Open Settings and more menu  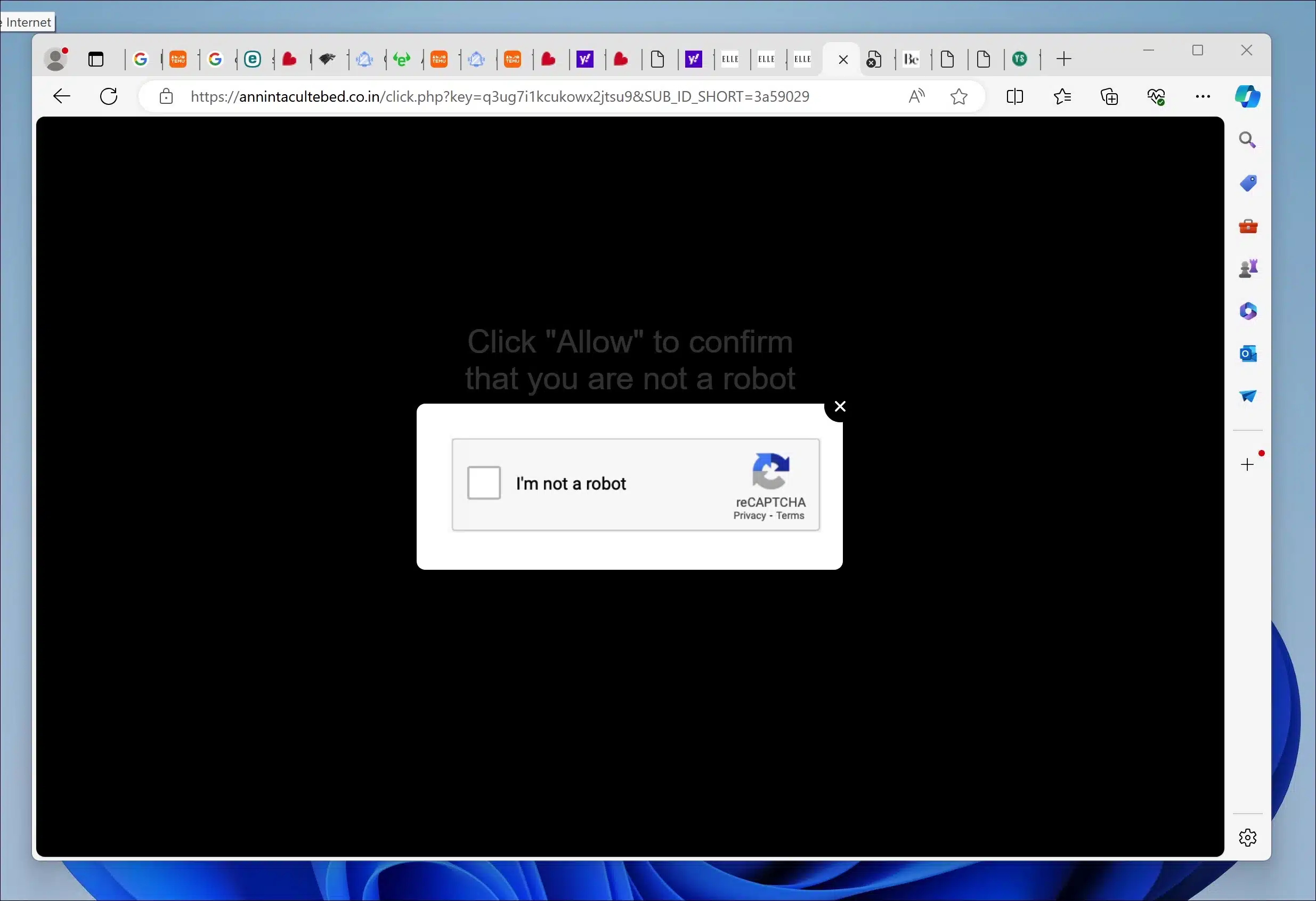pyautogui.click(x=1203, y=96)
